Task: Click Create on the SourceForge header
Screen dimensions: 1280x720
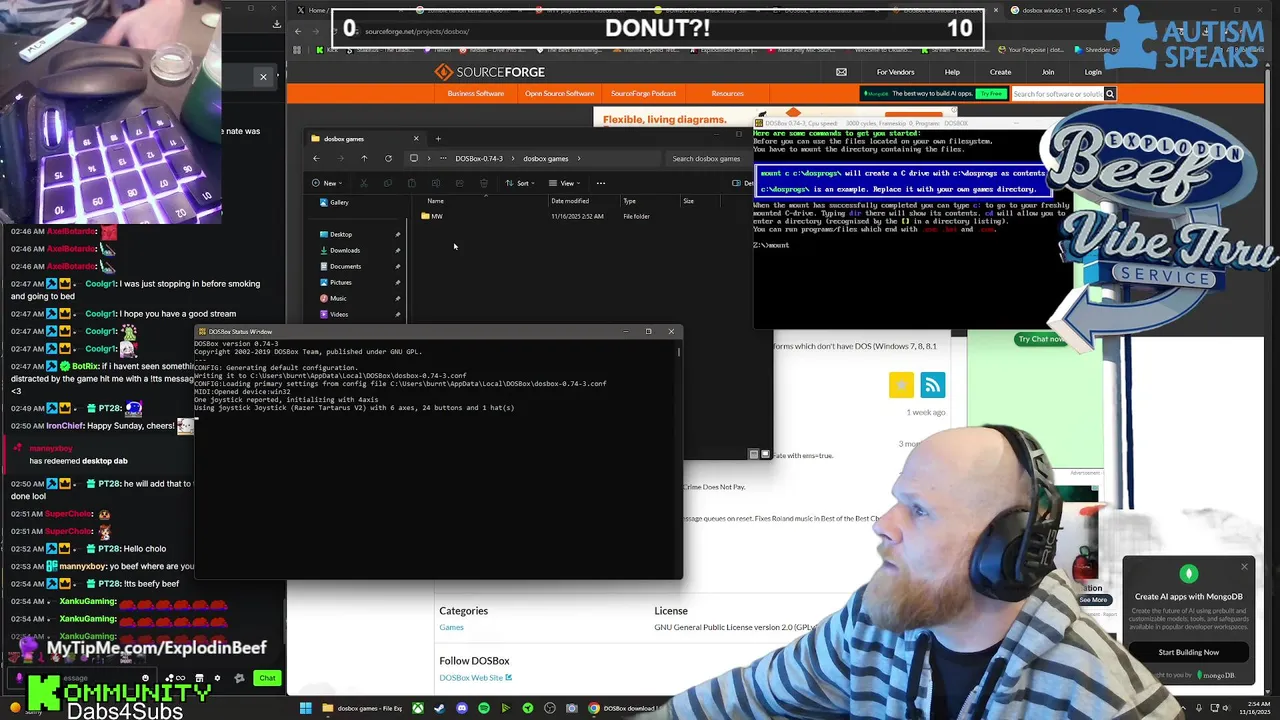Action: 1000,72
